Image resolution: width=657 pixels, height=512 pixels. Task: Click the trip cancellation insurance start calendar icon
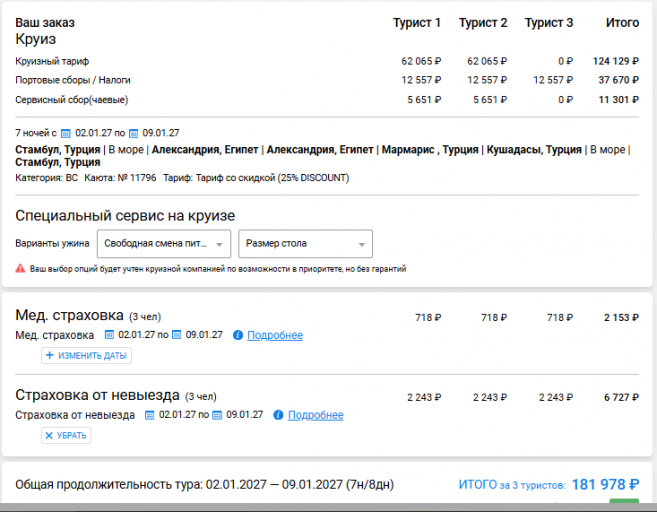click(150, 415)
